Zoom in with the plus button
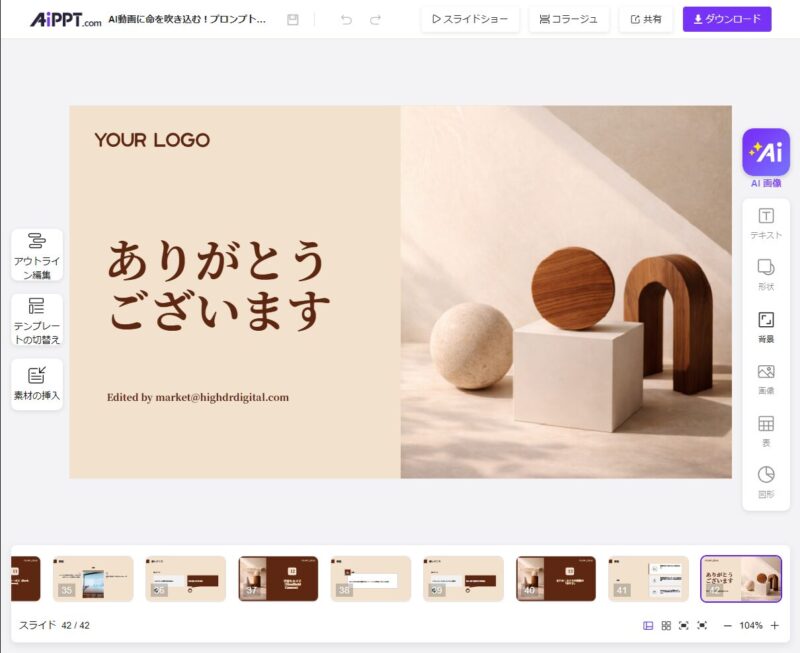This screenshot has width=800, height=653. point(774,625)
